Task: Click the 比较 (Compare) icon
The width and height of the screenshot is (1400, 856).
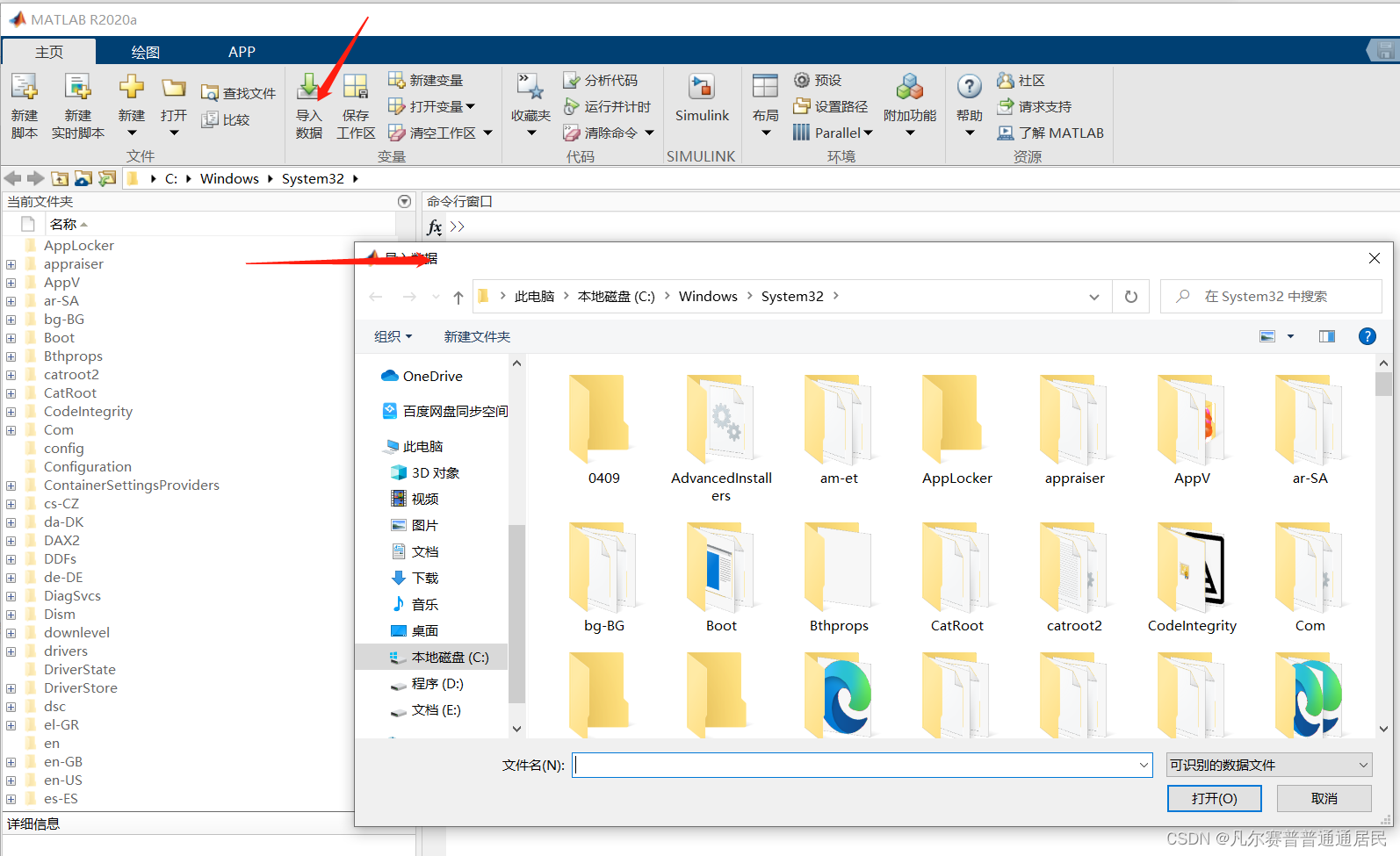Action: [x=209, y=119]
